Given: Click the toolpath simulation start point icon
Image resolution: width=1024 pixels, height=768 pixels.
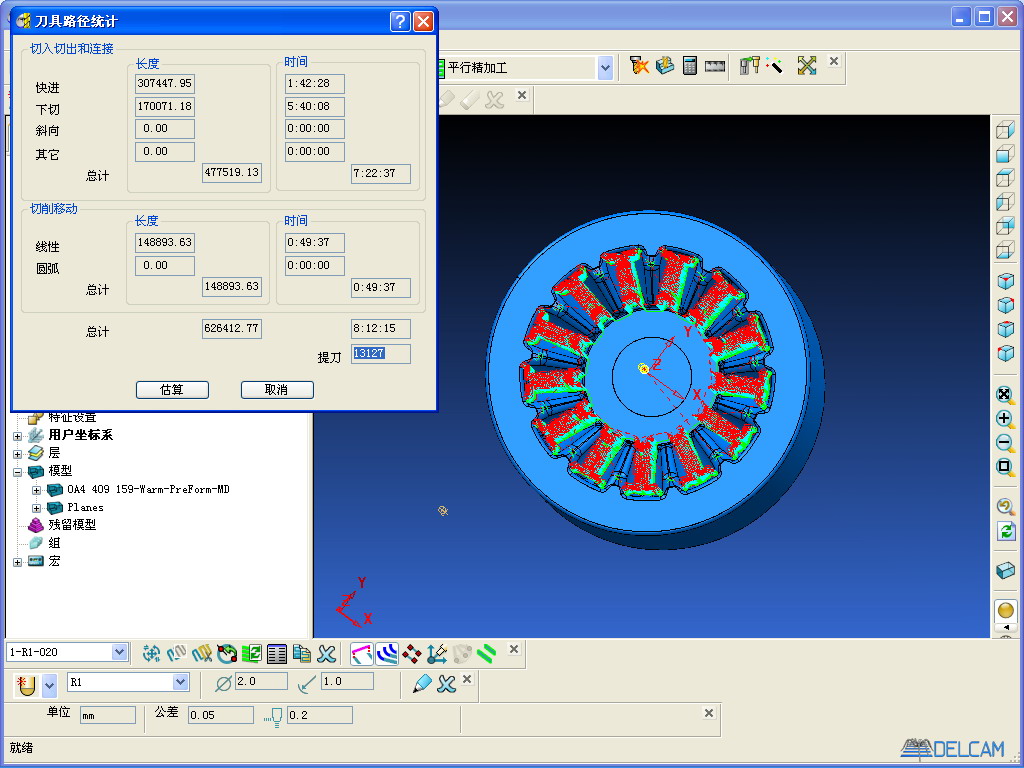Looking at the screenshot, I should click(x=227, y=652).
